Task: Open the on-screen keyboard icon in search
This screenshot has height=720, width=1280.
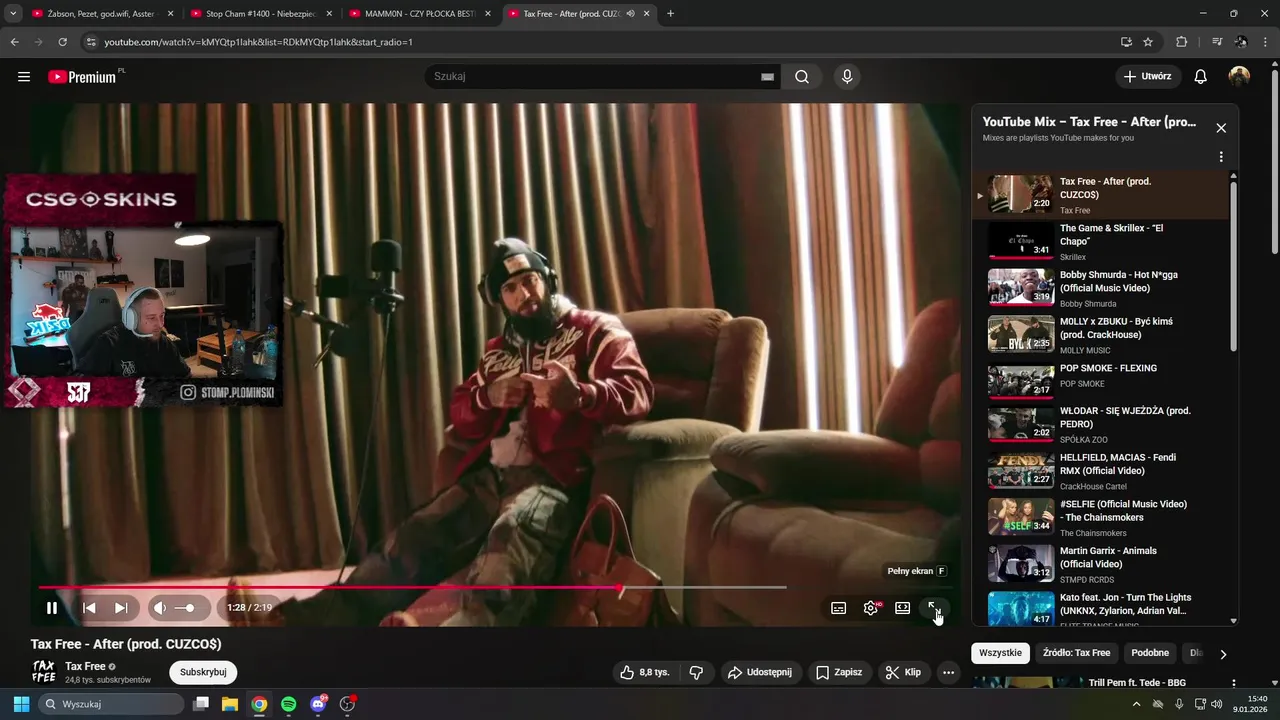Action: tap(768, 77)
